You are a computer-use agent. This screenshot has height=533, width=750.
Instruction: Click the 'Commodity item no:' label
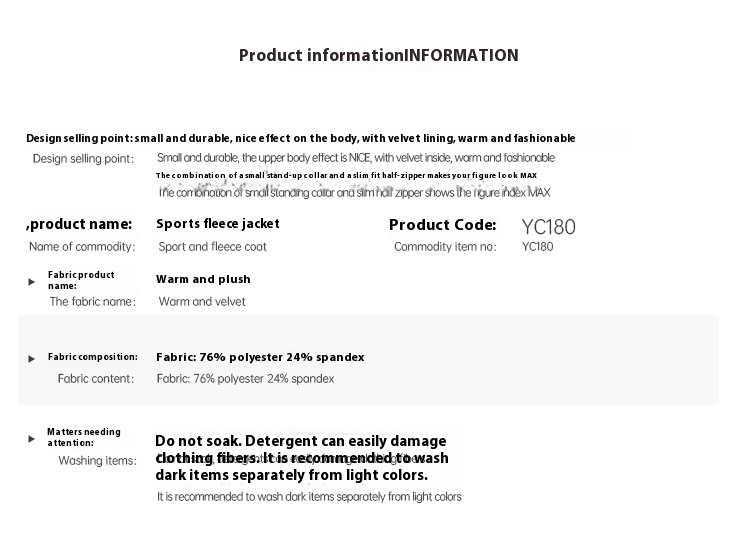tap(445, 247)
